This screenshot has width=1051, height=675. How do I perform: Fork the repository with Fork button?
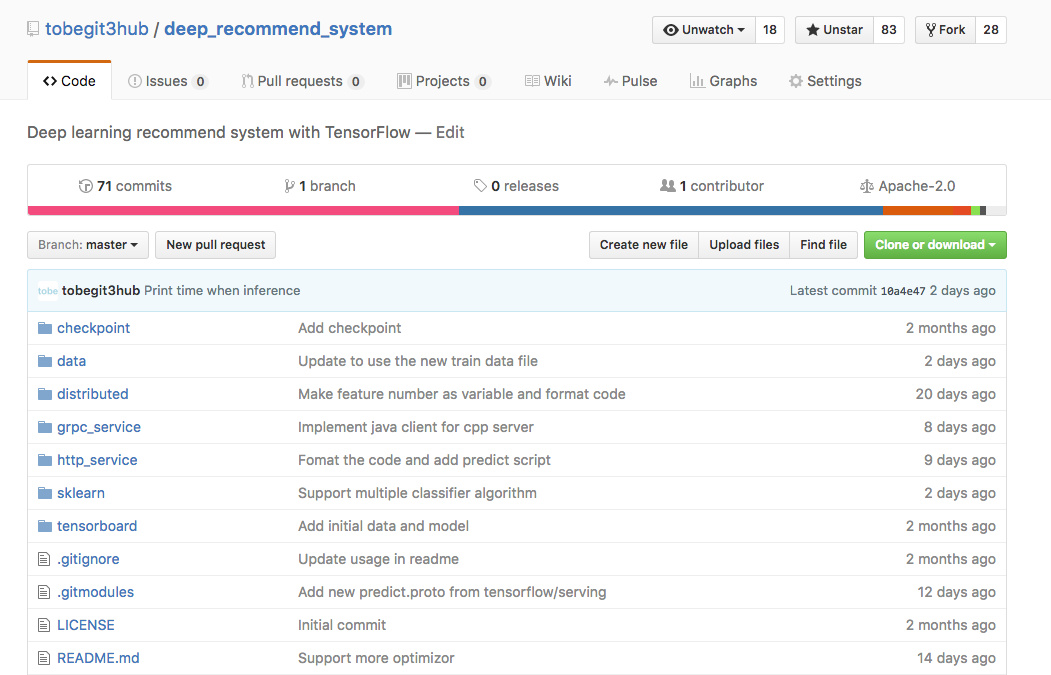tap(945, 29)
